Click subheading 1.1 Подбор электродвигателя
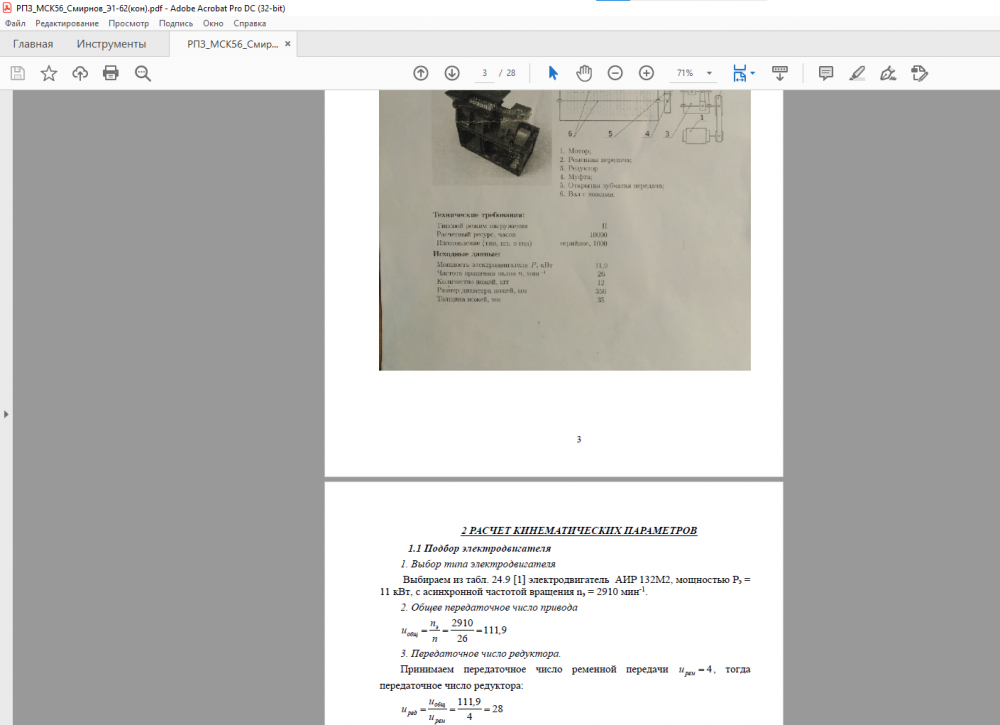The image size is (1000, 725). coord(479,548)
